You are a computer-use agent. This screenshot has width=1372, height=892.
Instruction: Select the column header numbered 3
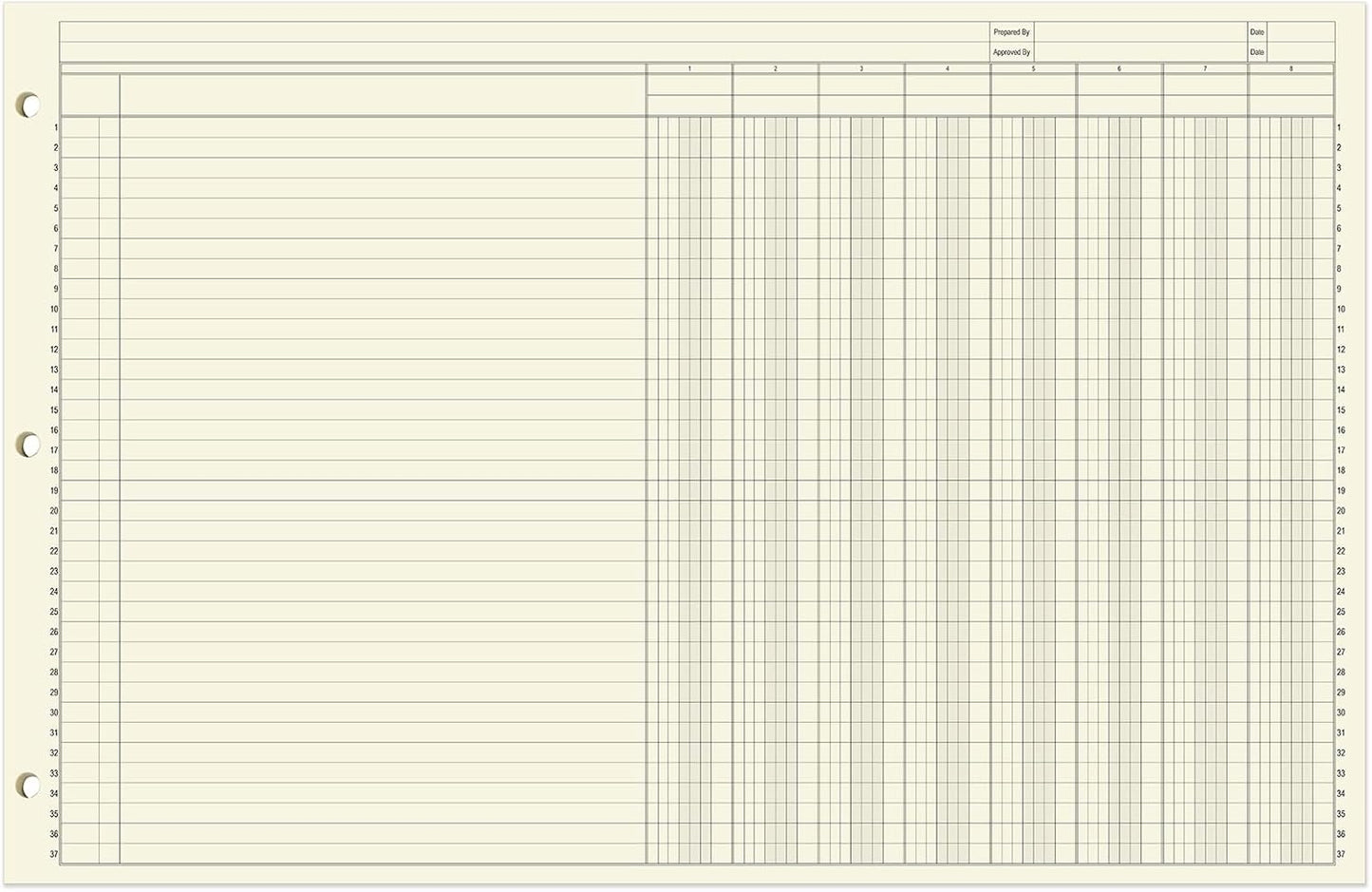point(861,68)
